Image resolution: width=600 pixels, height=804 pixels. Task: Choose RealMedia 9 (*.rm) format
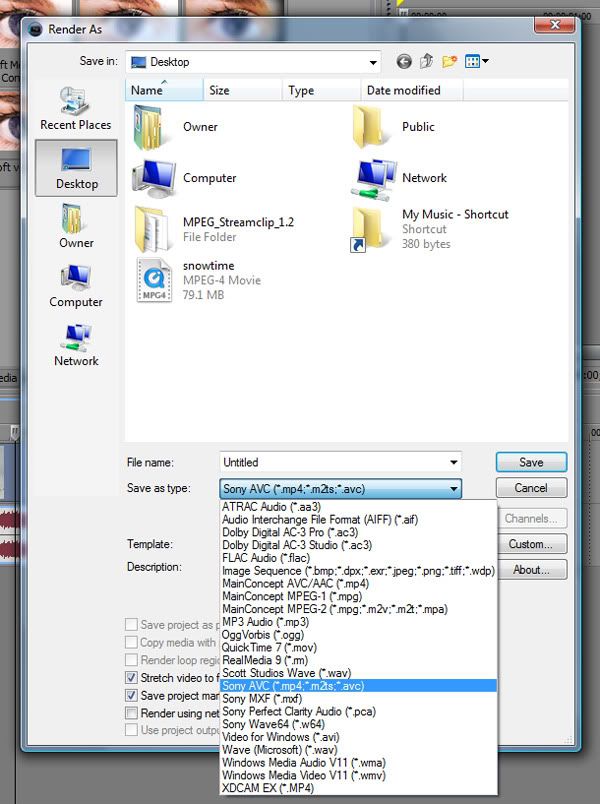point(358,660)
